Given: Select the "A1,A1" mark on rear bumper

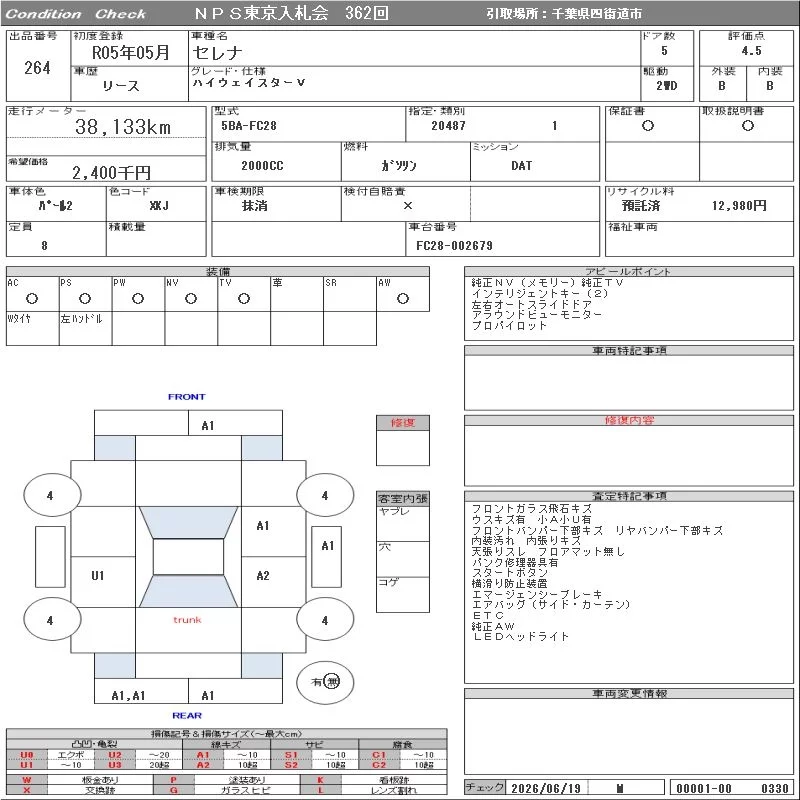Looking at the screenshot, I should point(128,695).
